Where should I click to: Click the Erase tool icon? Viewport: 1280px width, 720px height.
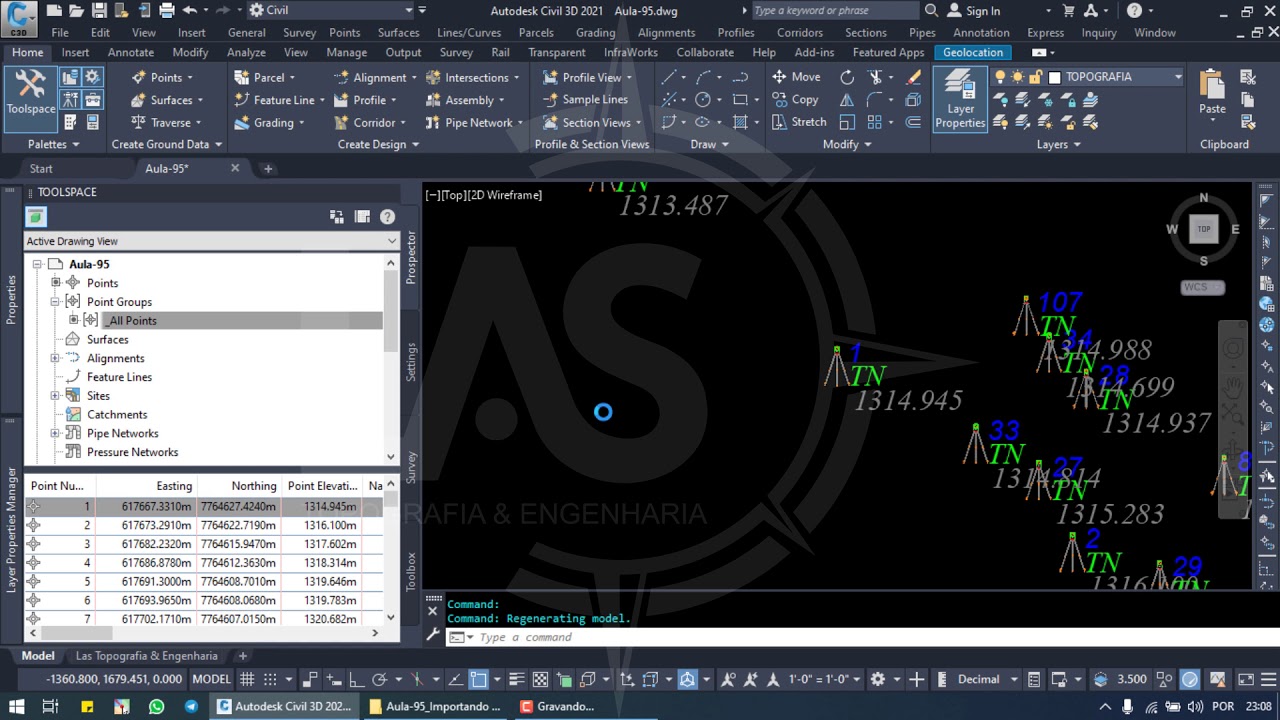(x=913, y=77)
